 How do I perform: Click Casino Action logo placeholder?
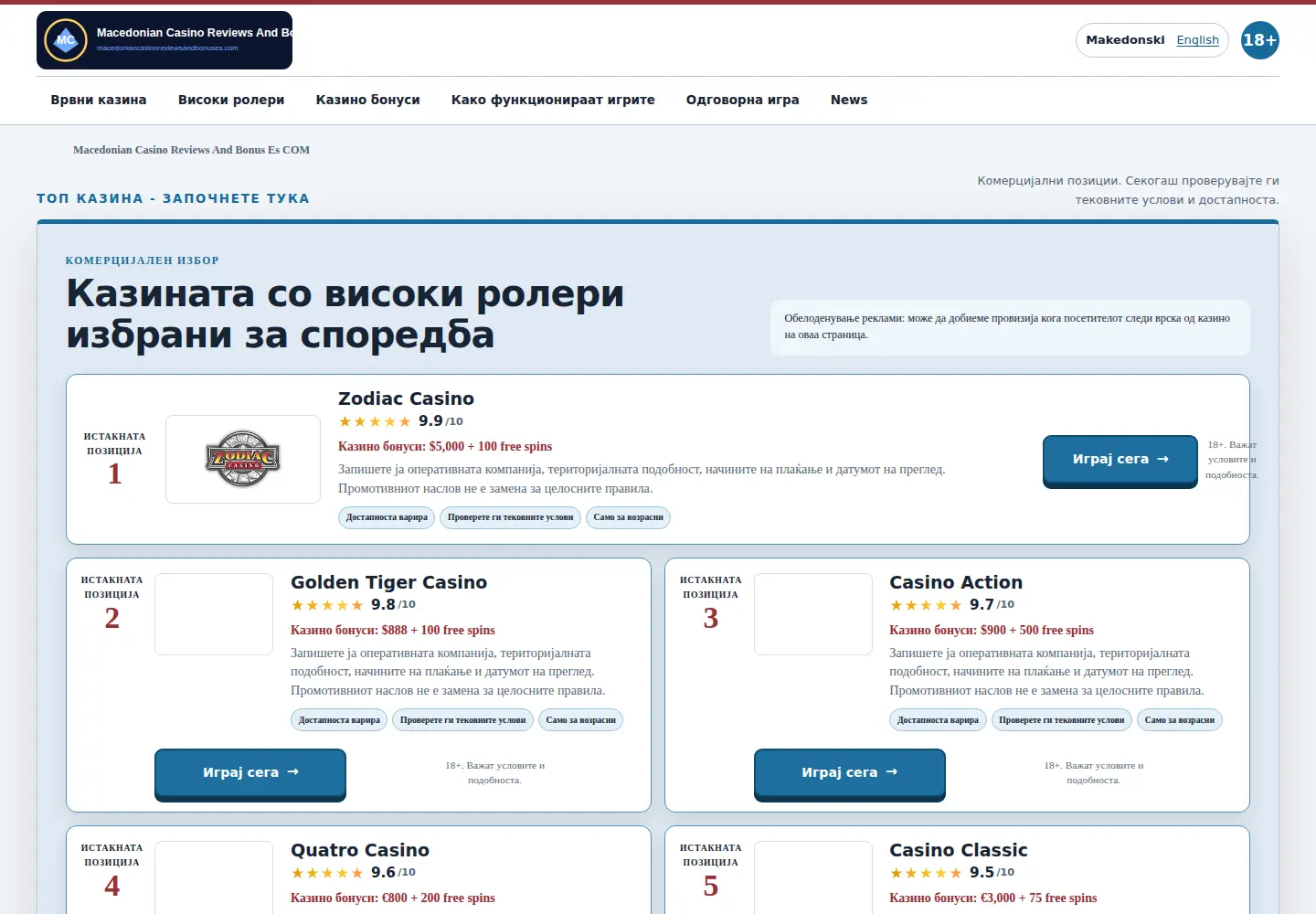[x=813, y=614]
